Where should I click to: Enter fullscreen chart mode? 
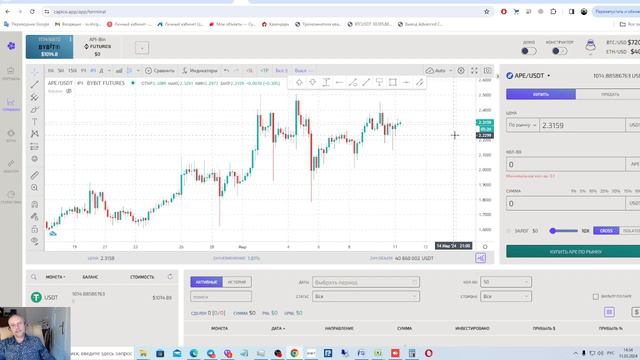[x=474, y=71]
